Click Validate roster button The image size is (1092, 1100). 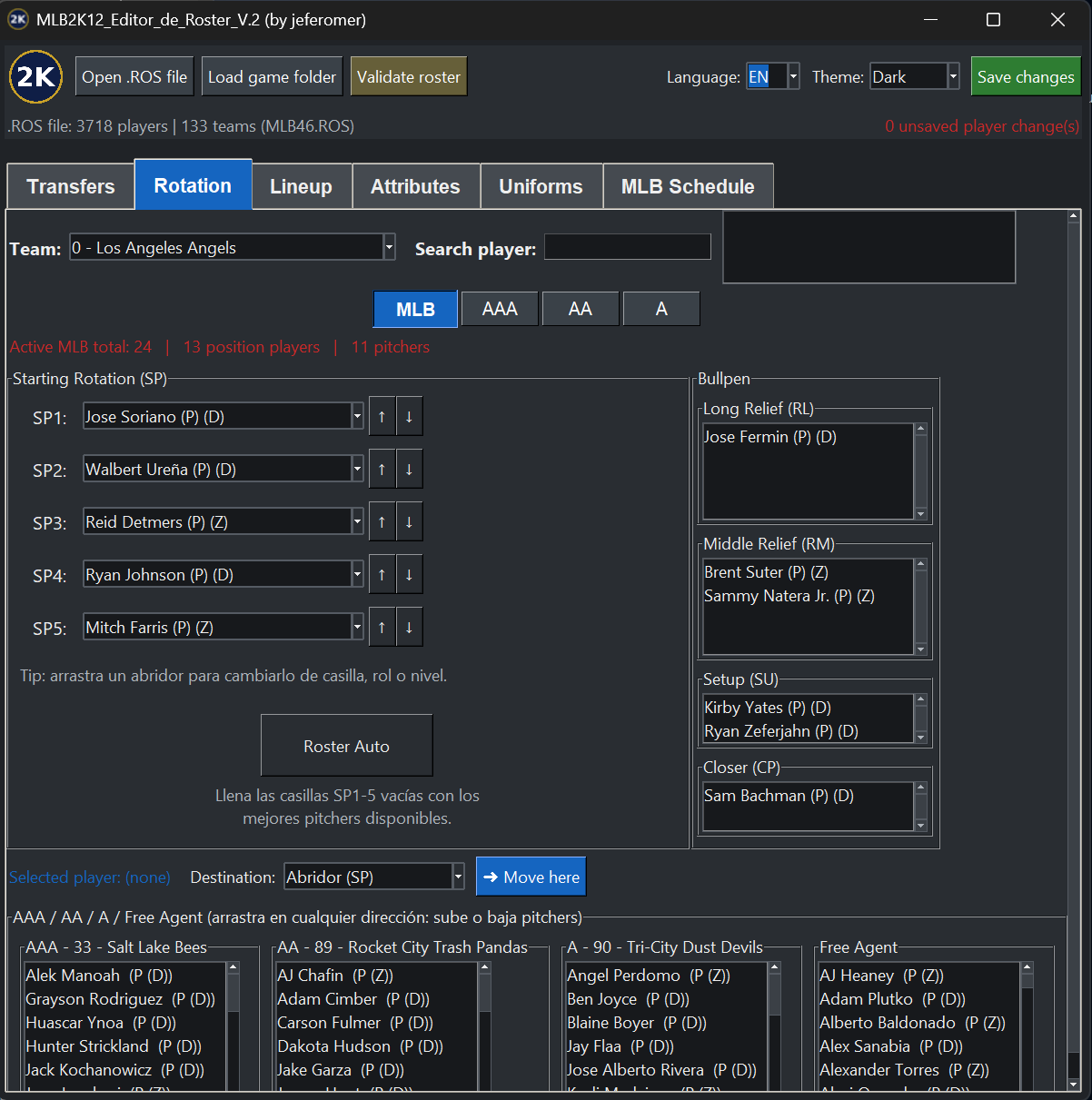[409, 77]
